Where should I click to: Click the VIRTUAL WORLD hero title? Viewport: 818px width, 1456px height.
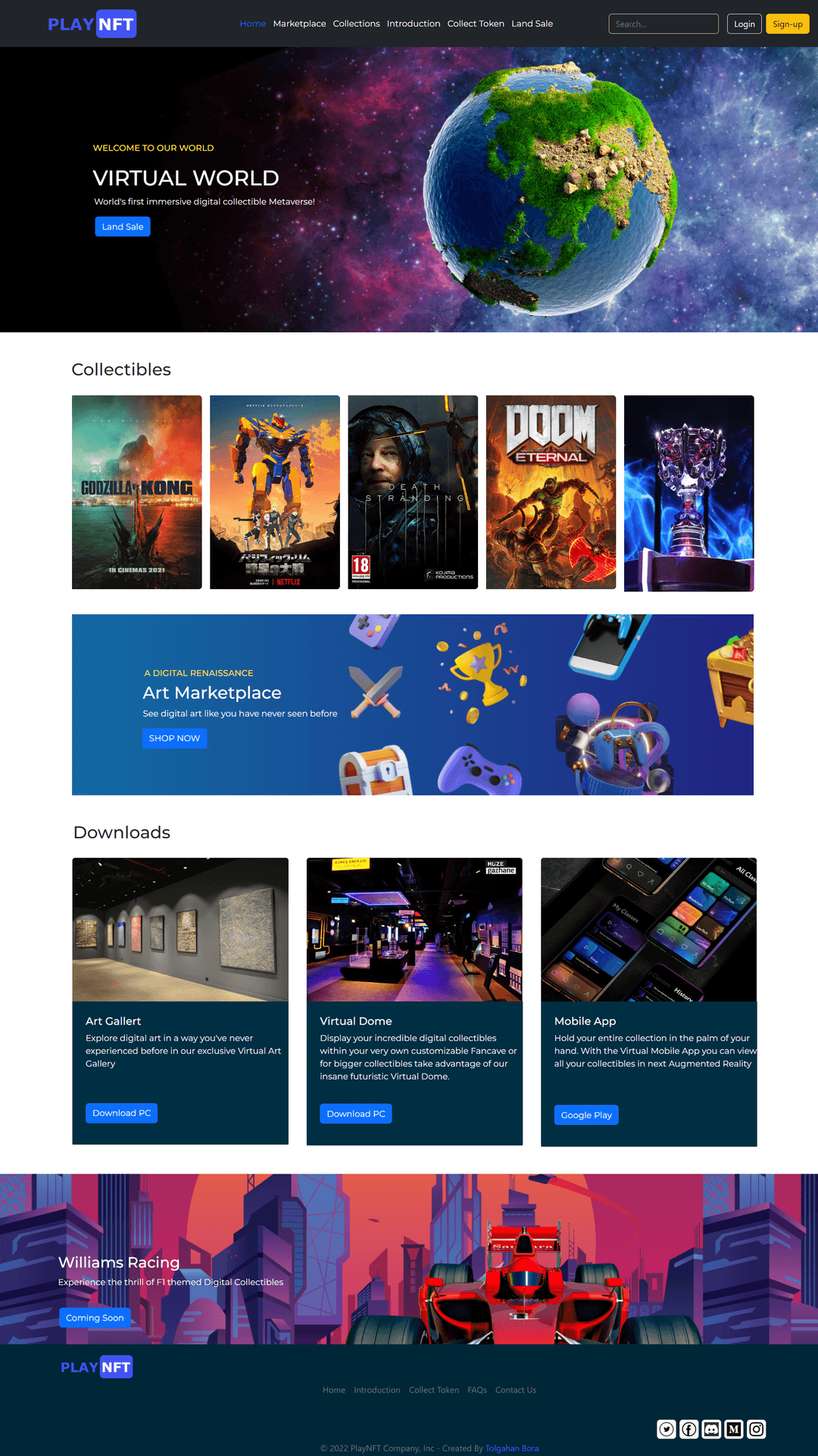(x=186, y=178)
